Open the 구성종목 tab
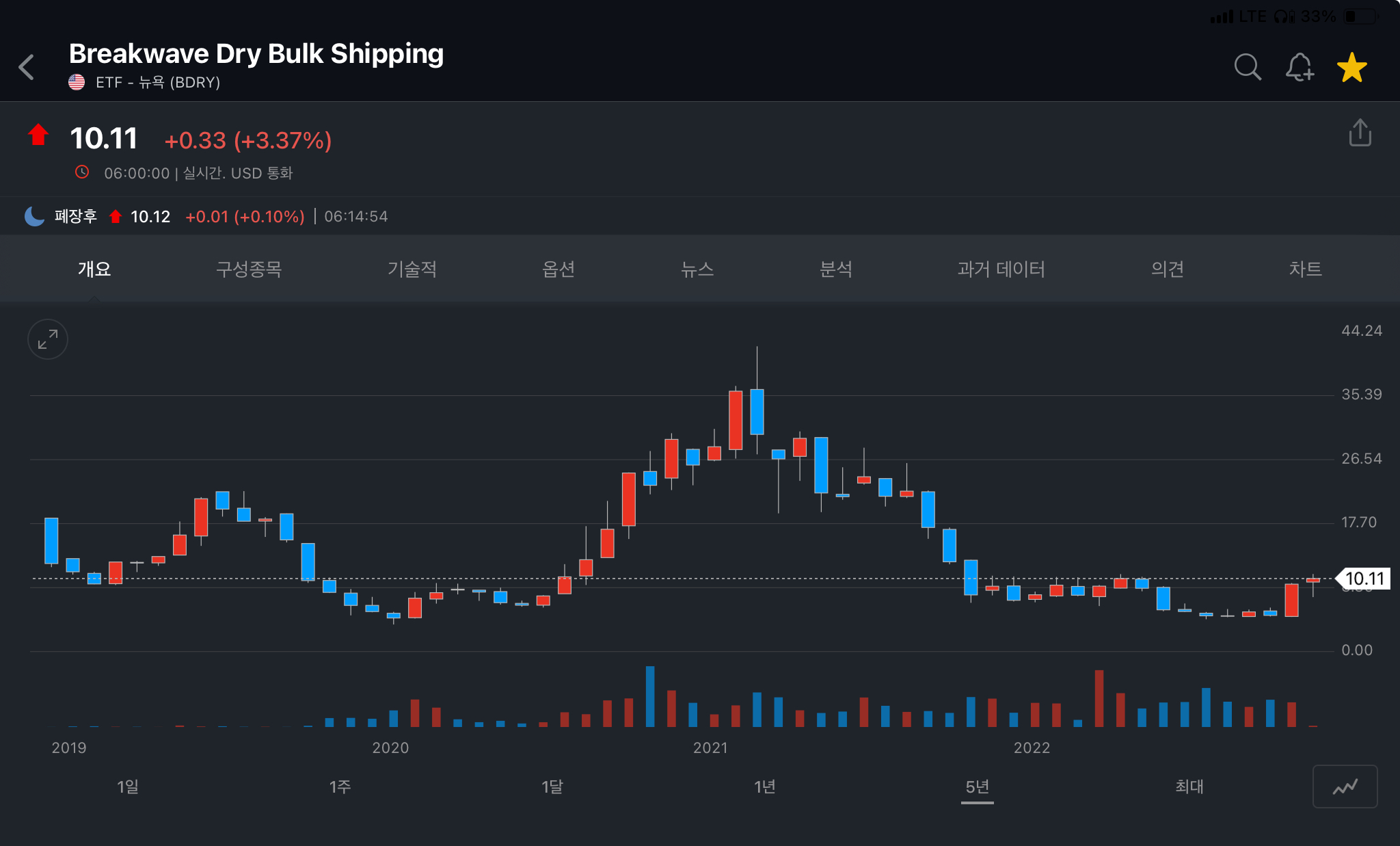This screenshot has width=1400, height=846. [249, 269]
